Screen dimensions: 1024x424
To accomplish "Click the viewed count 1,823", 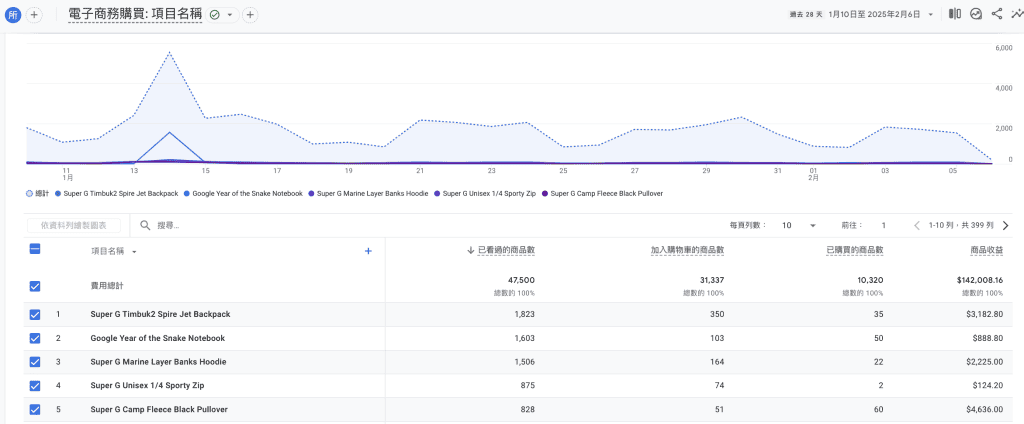I will (524, 314).
